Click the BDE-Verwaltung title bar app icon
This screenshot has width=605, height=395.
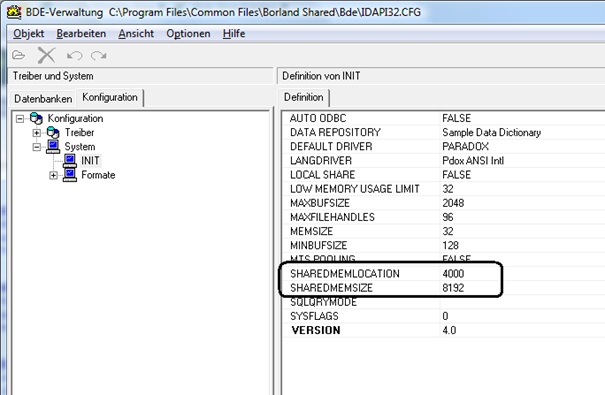pos(14,12)
